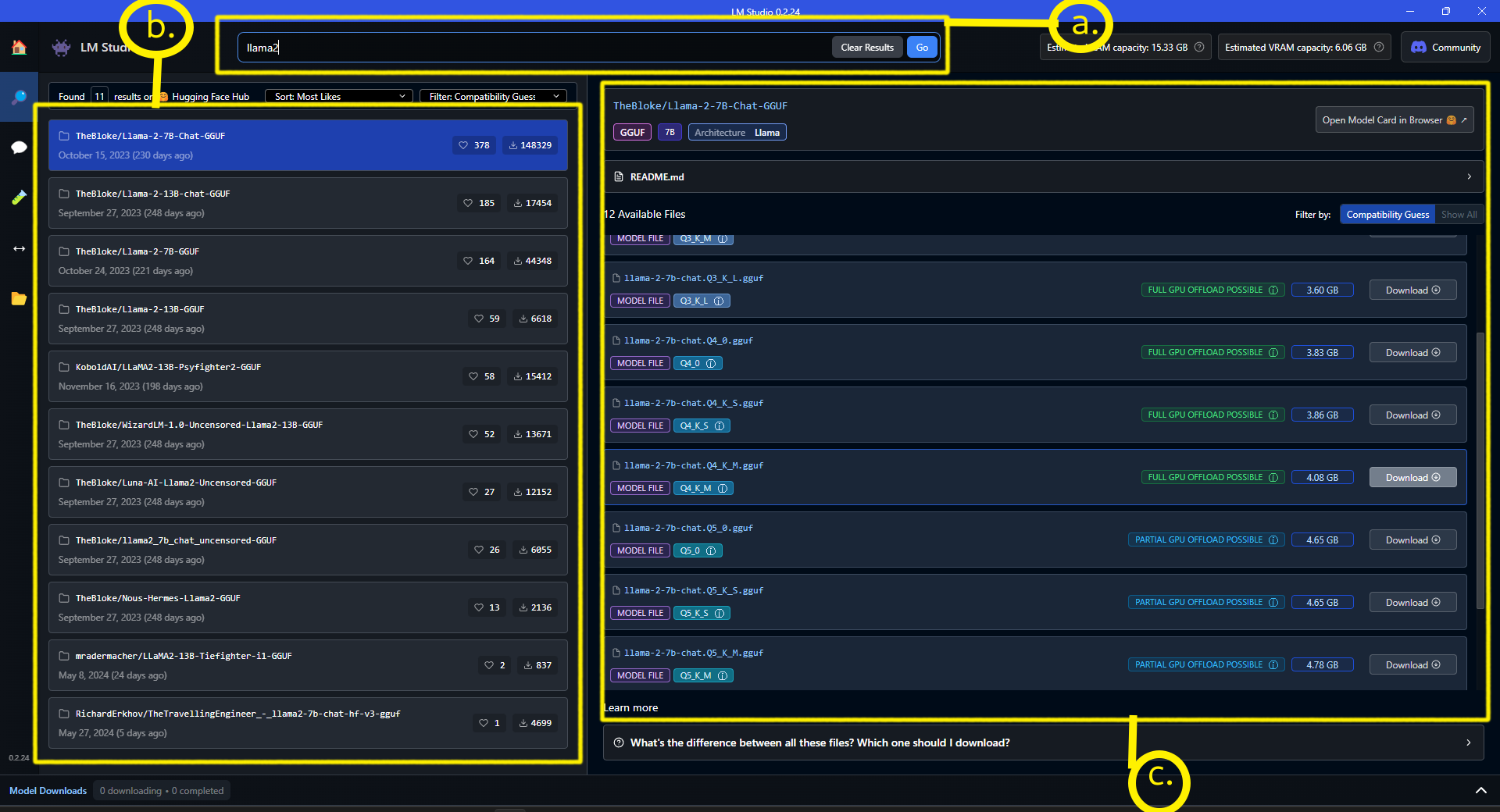Viewport: 1500px width, 812px height.
Task: Open the Local Server arrows icon
Action: pyautogui.click(x=19, y=248)
